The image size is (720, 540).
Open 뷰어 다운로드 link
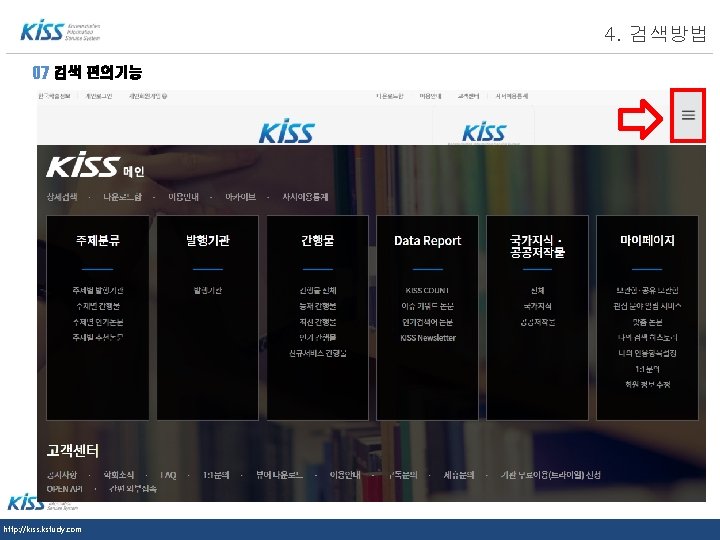(279, 475)
